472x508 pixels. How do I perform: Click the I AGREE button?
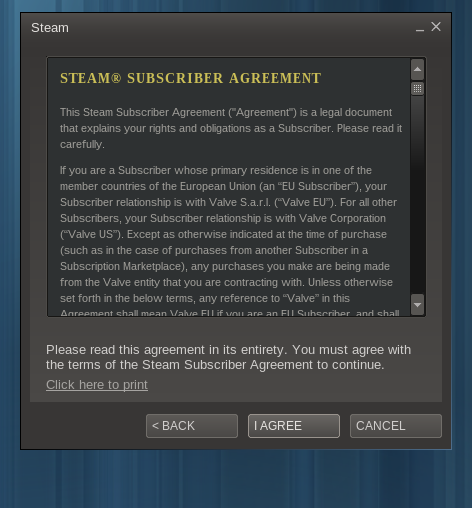[x=294, y=426]
